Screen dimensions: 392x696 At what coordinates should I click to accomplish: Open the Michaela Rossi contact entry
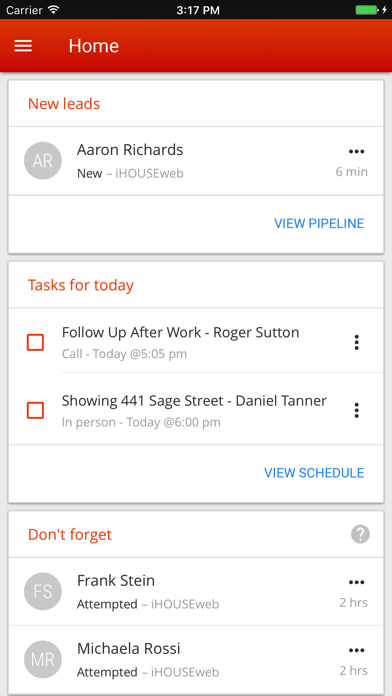196,660
